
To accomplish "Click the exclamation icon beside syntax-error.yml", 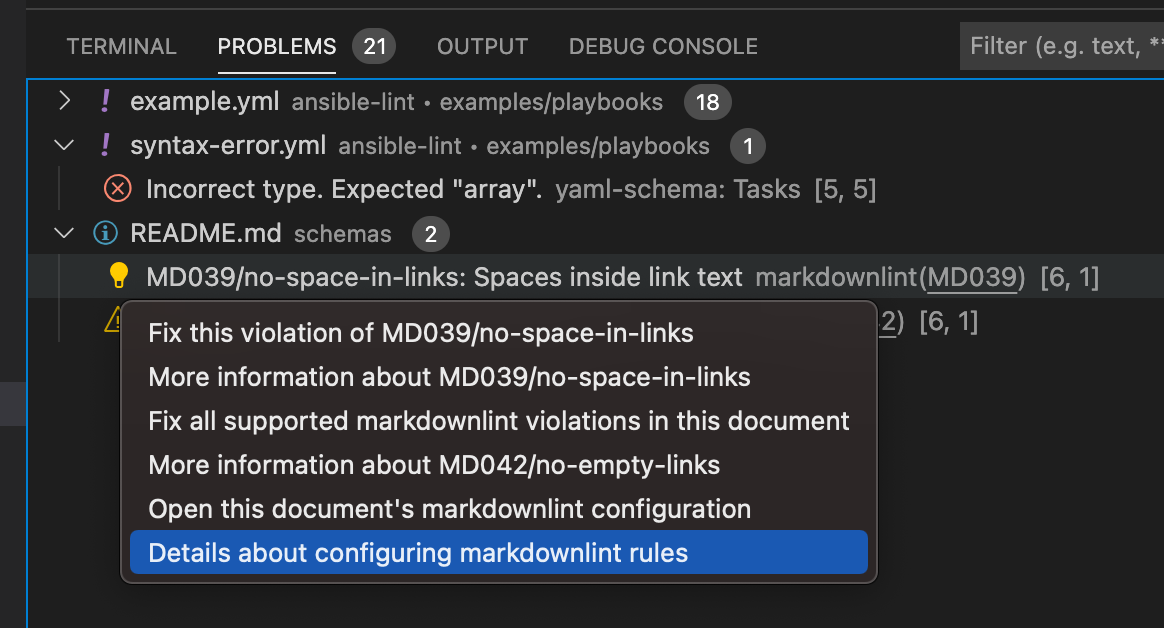I will (105, 145).
